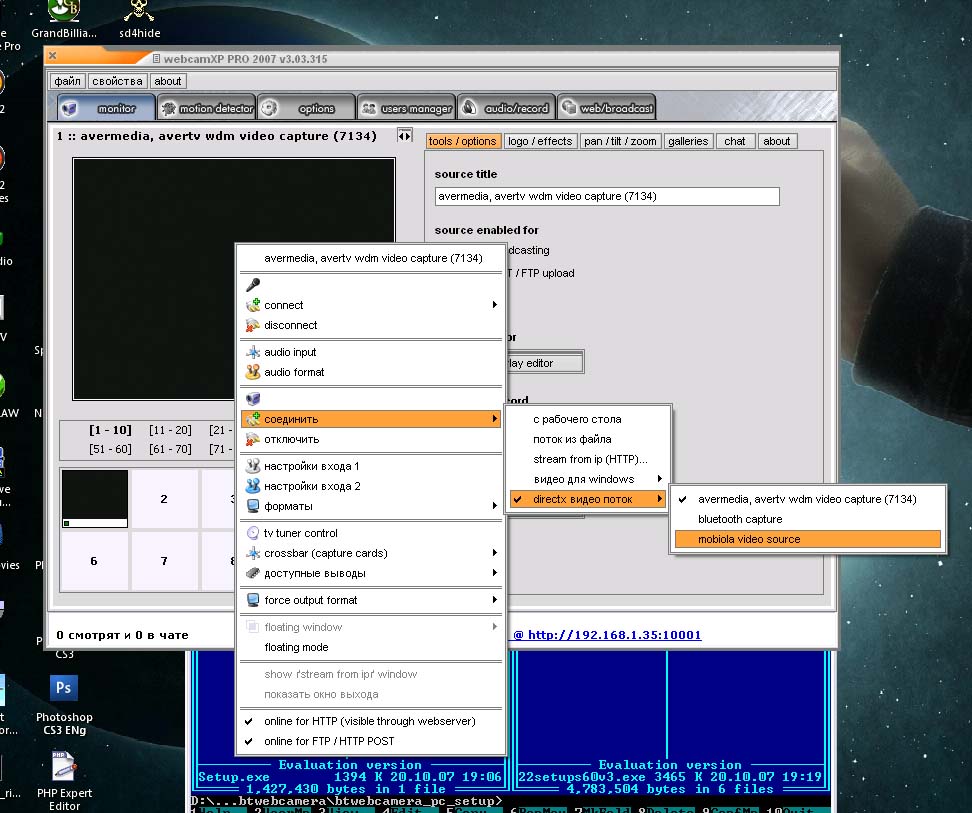This screenshot has height=813, width=972.
Task: Select the chat sub-tab
Action: coord(735,141)
